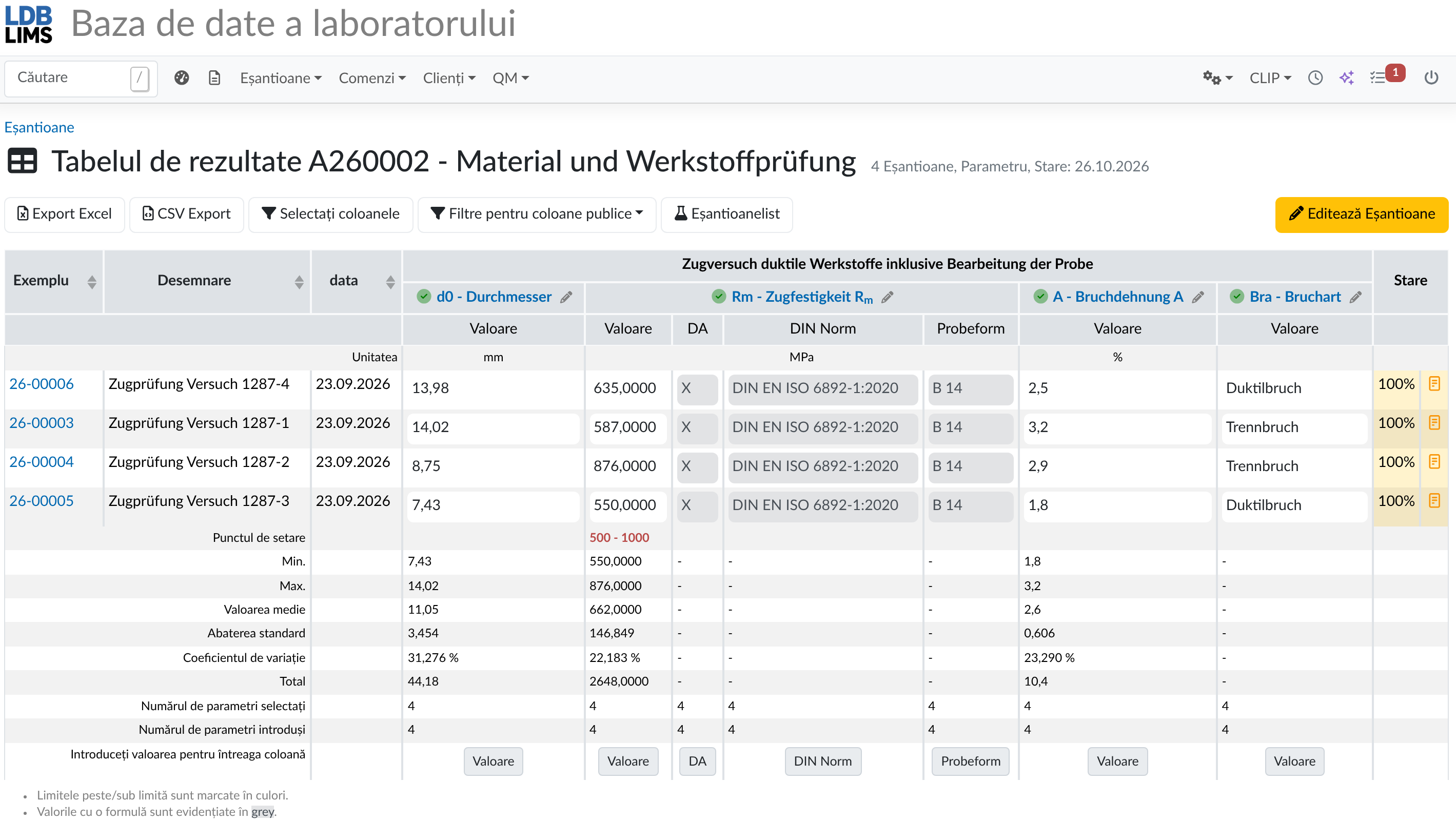This screenshot has height=820, width=1456.
Task: Click DIN Norm column fill button
Action: click(x=822, y=761)
